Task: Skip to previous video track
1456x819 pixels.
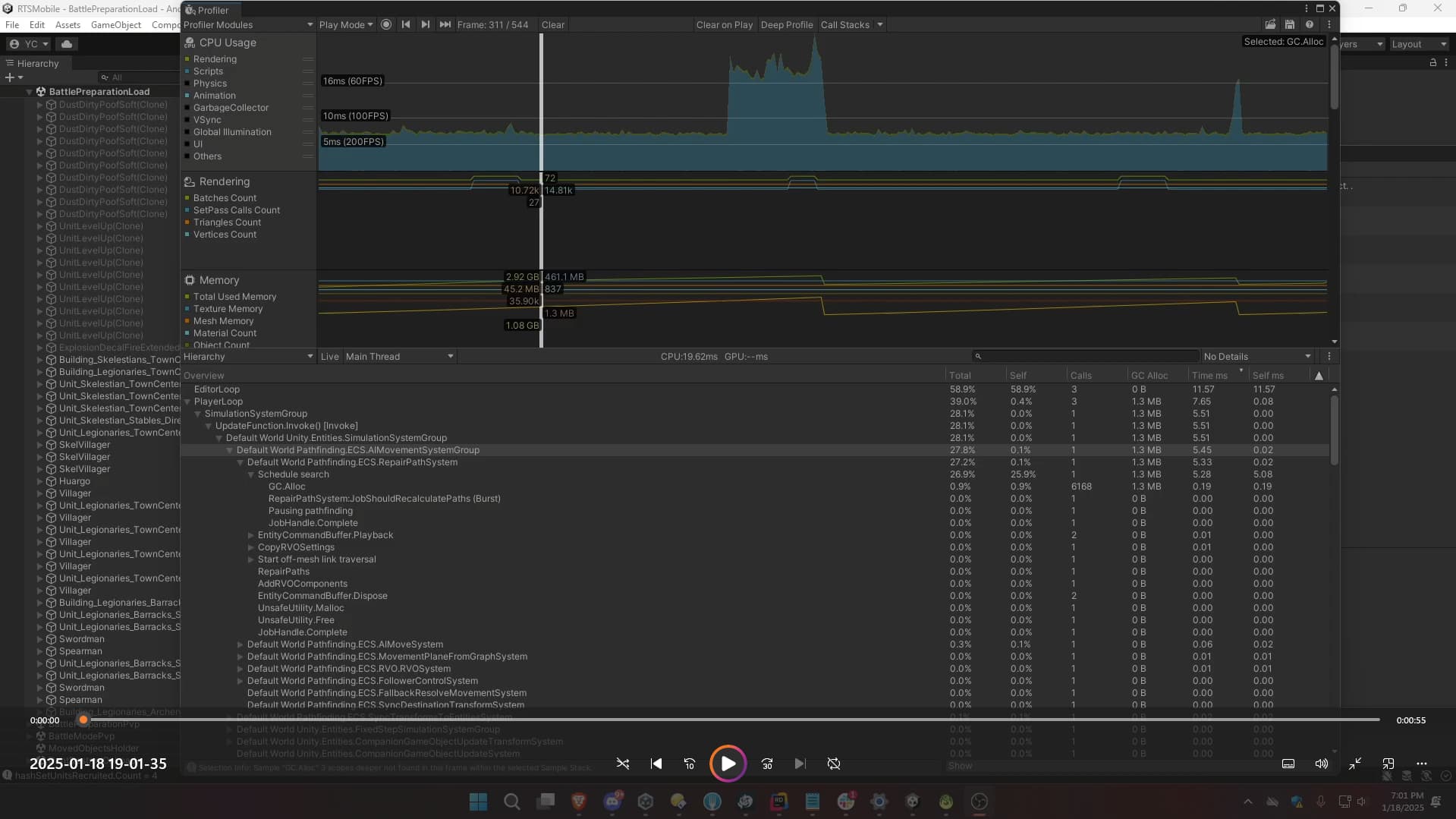Action: pyautogui.click(x=656, y=764)
